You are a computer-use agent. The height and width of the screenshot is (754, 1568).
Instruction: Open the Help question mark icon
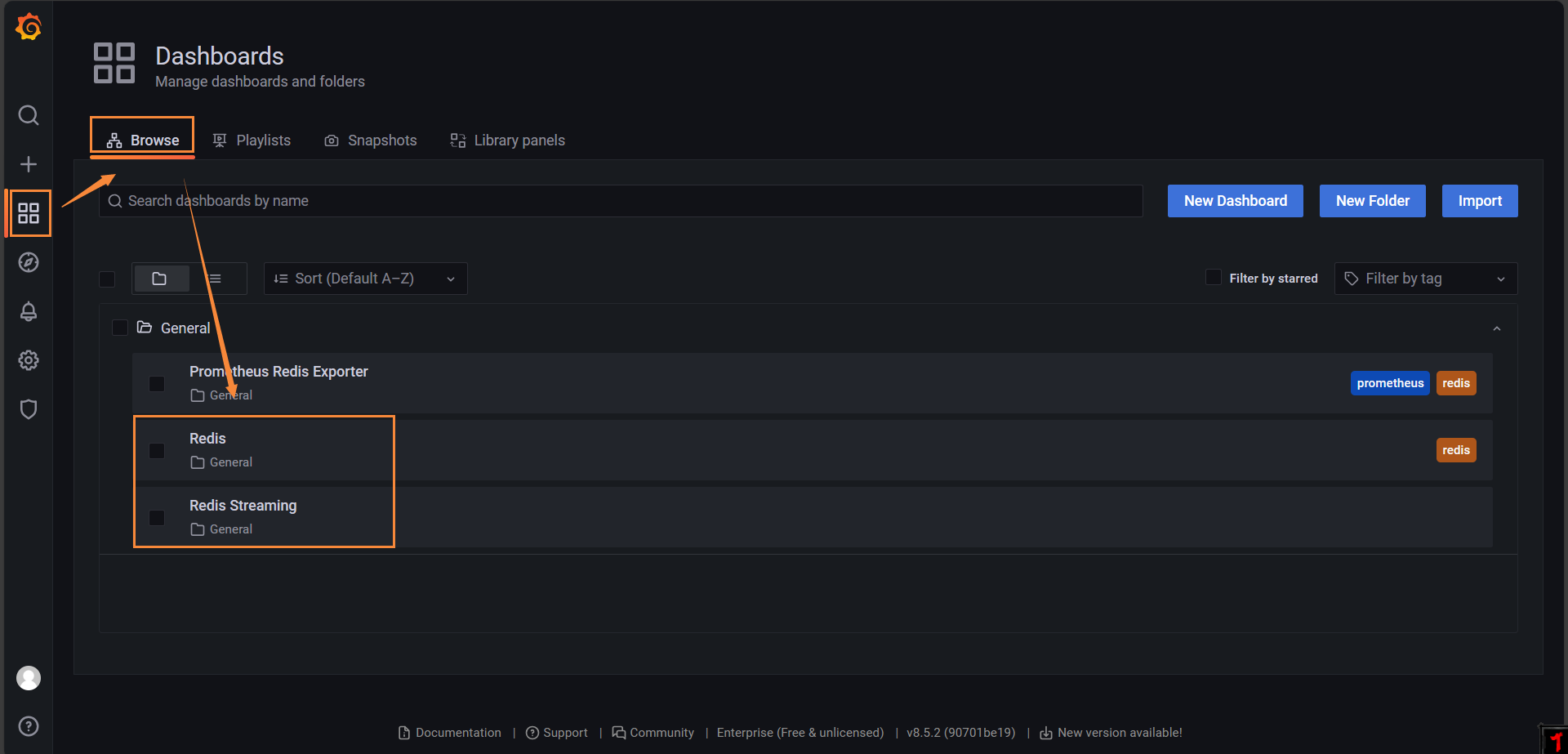[29, 726]
